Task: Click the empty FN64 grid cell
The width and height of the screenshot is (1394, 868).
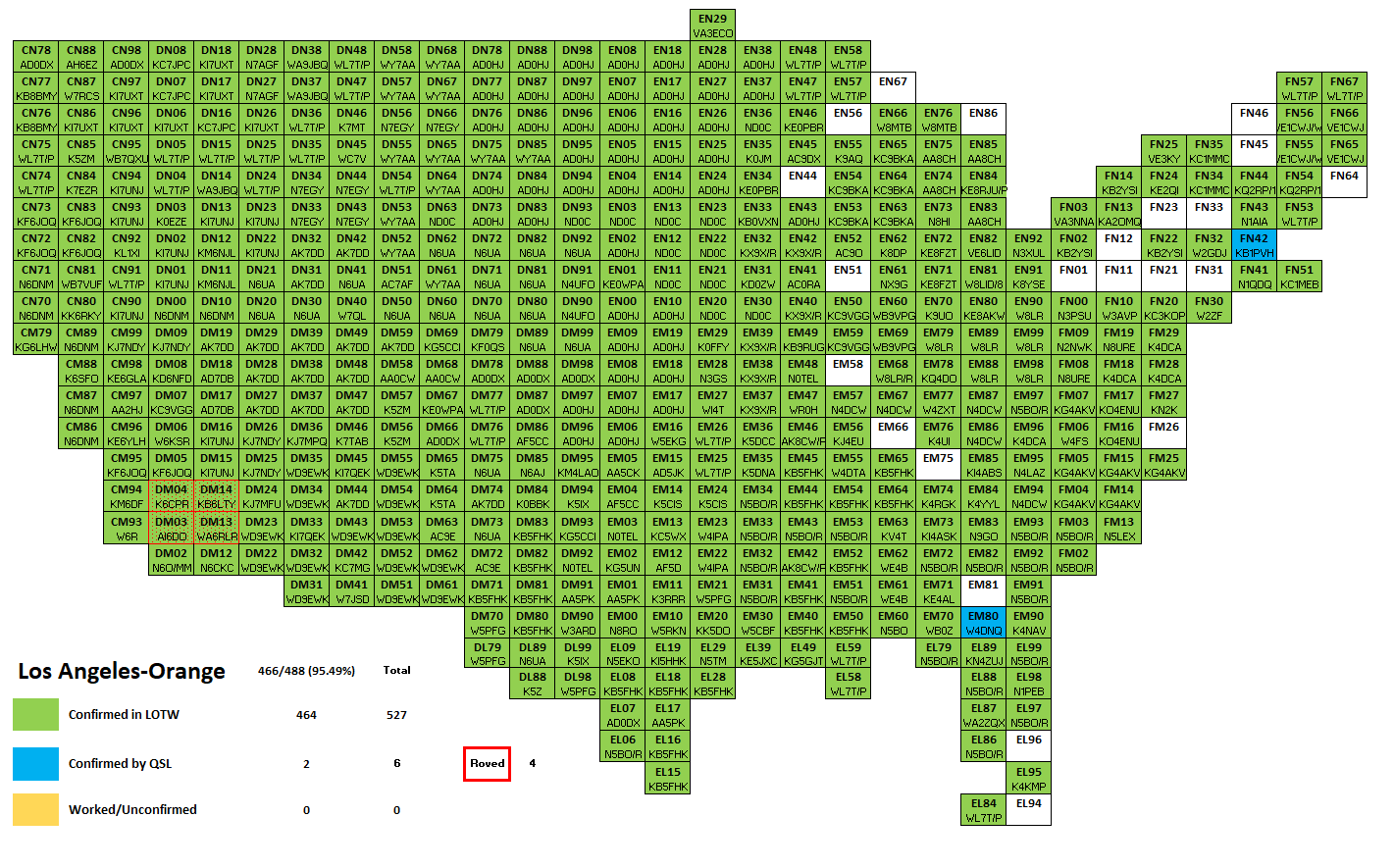Action: tap(1344, 182)
